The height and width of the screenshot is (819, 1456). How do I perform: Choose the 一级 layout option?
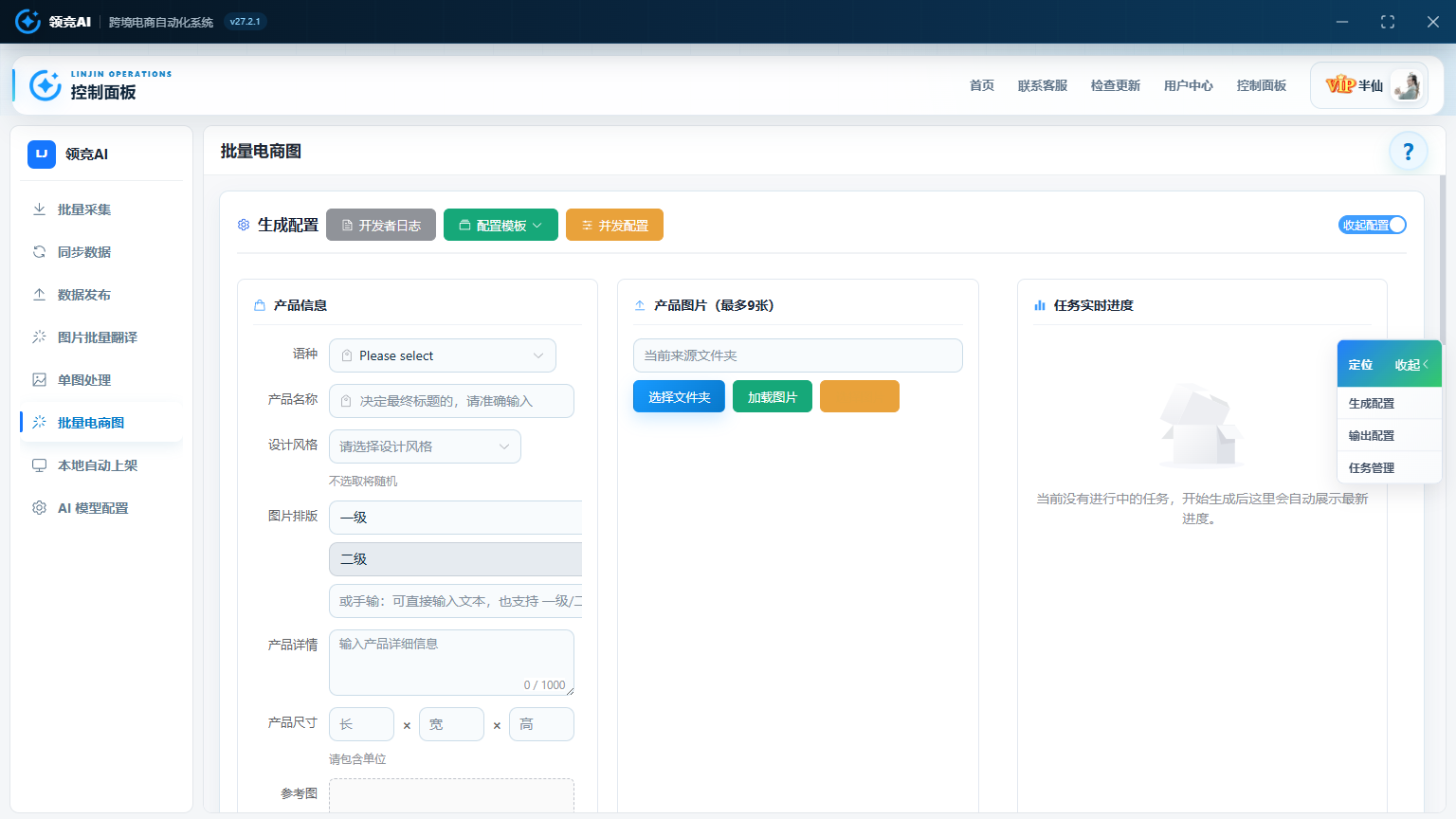[456, 518]
